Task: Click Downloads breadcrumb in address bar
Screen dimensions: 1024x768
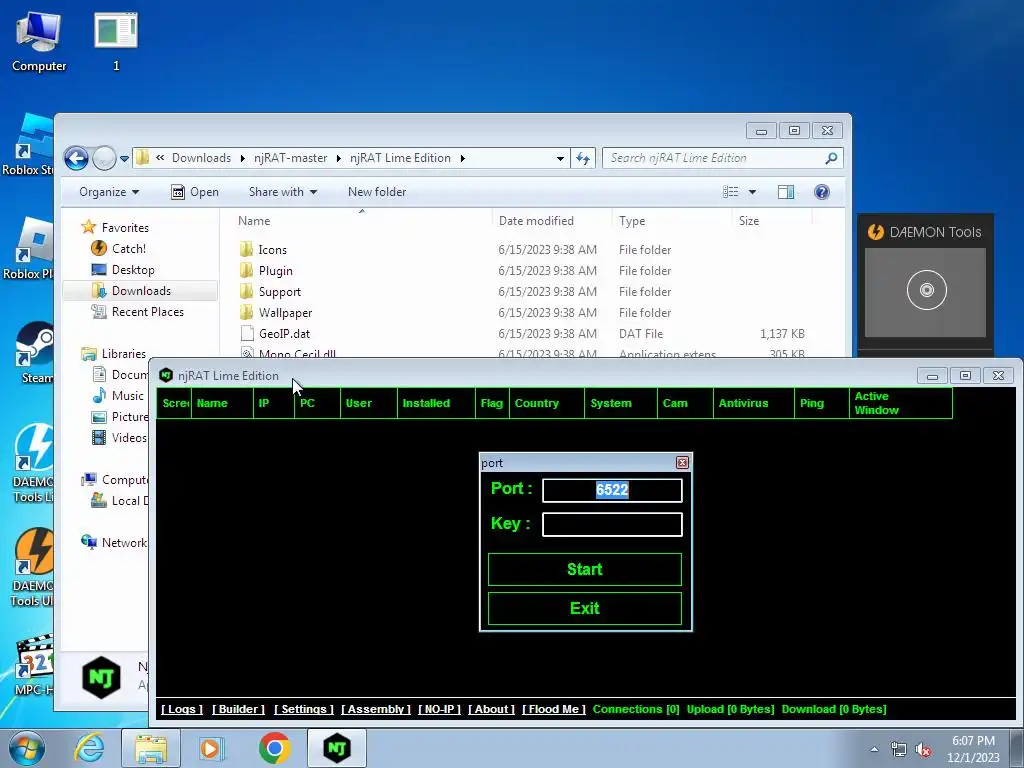Action: tap(201, 158)
